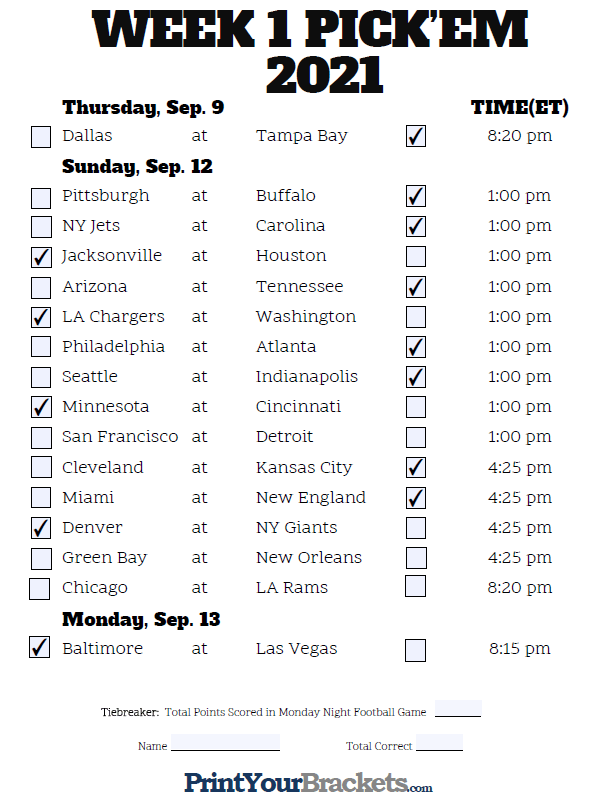This screenshot has width=616, height=797.
Task: Tick the Pittsburgh checkbox
Action: [x=41, y=198]
